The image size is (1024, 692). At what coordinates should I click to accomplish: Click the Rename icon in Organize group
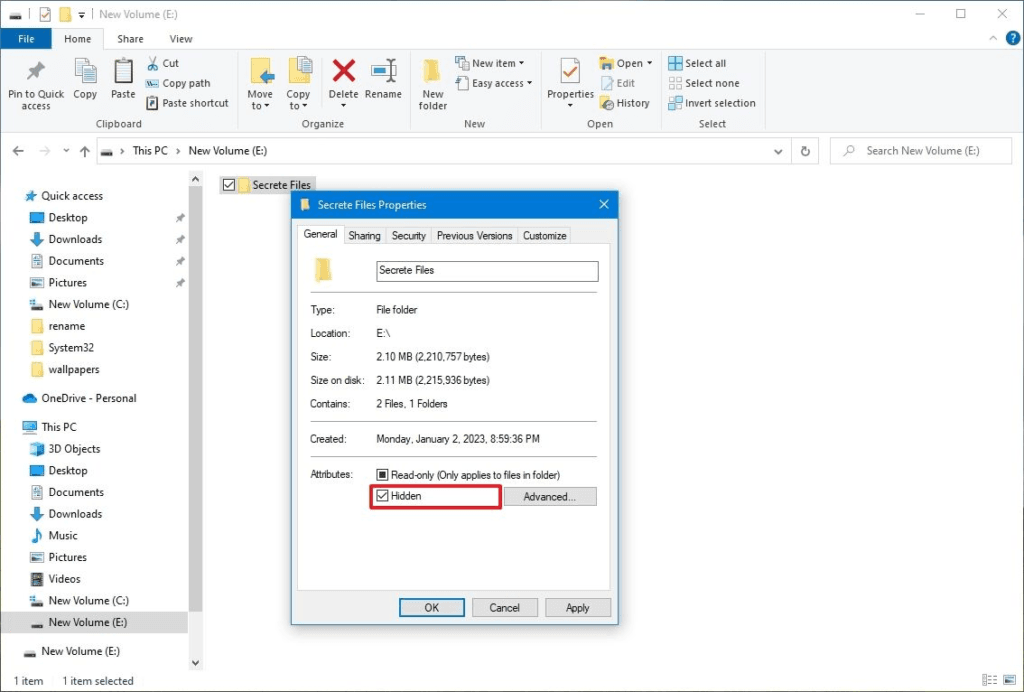point(383,71)
